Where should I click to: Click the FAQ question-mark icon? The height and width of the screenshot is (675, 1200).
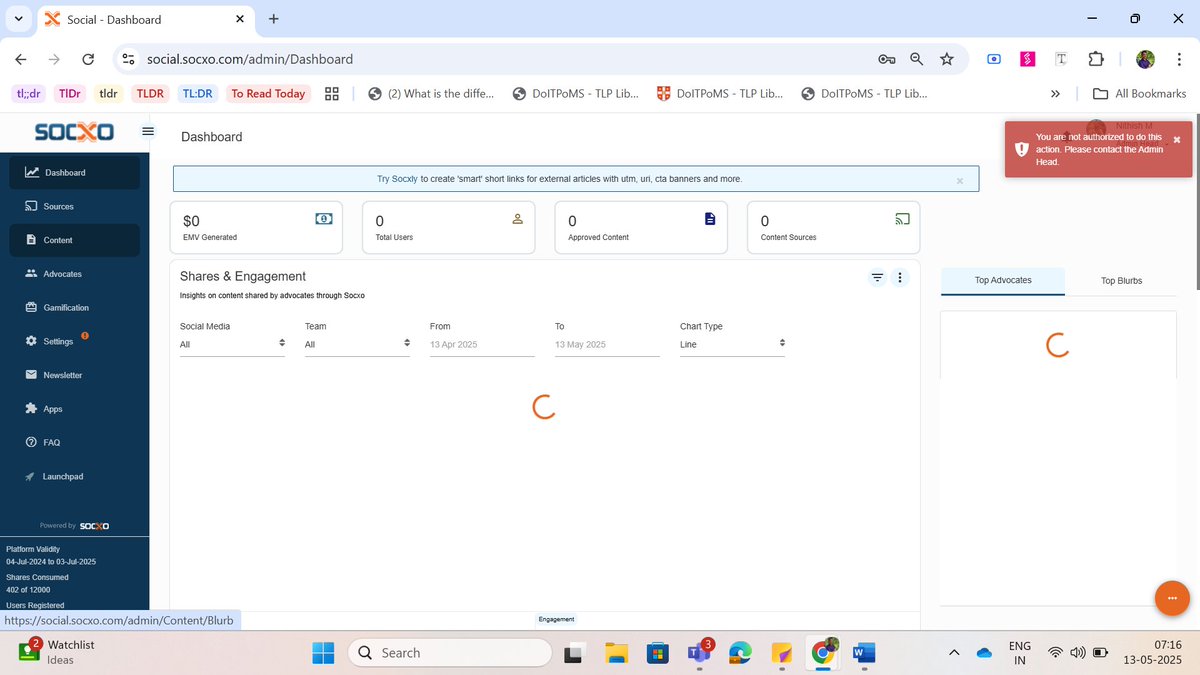tap(32, 442)
